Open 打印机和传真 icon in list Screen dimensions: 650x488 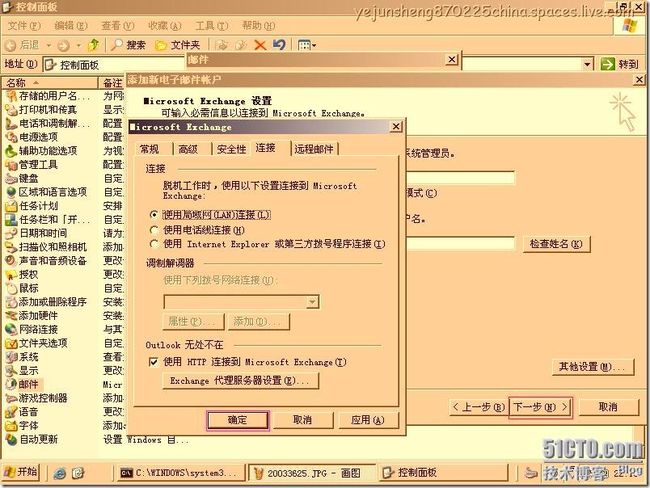tap(11, 110)
